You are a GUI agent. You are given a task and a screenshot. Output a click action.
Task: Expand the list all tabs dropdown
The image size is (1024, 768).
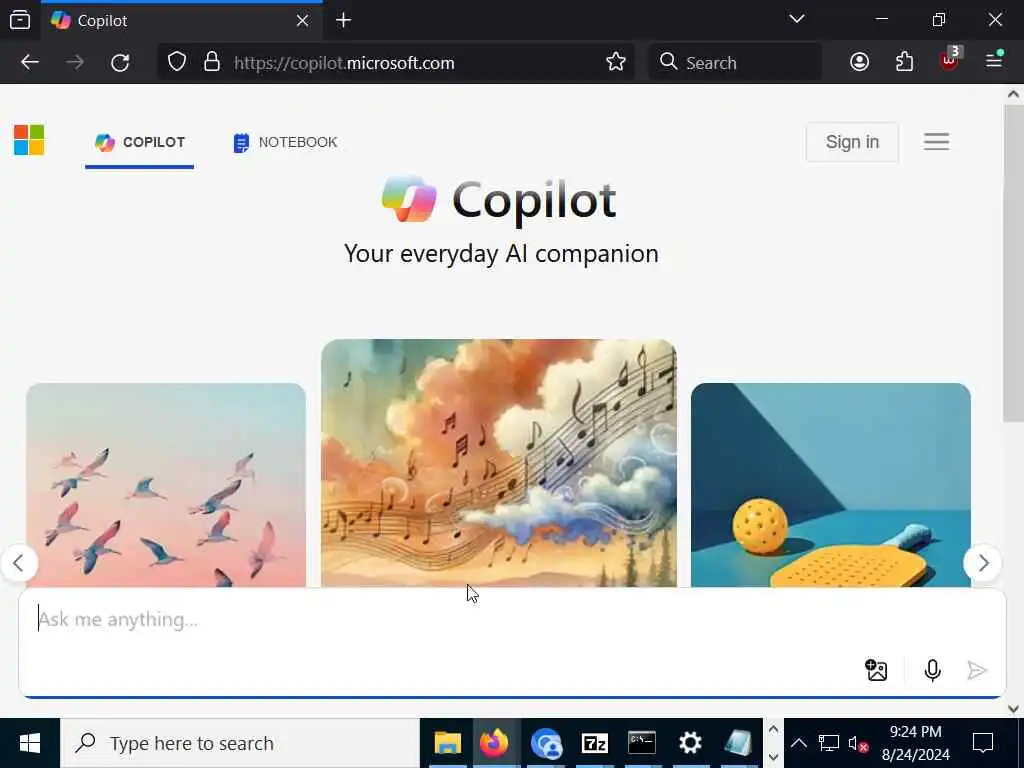tap(797, 19)
